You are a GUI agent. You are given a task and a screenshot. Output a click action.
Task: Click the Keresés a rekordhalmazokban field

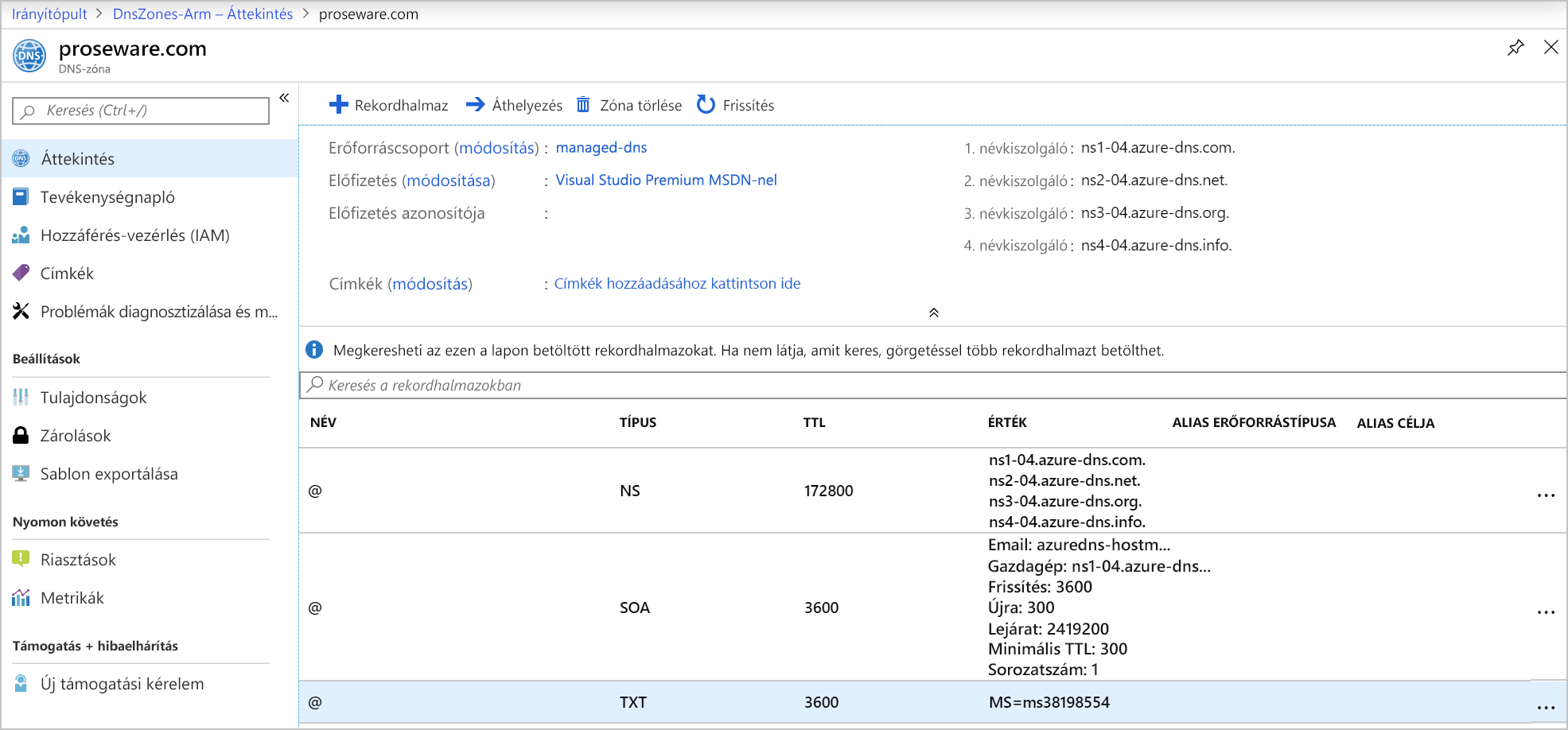[933, 385]
